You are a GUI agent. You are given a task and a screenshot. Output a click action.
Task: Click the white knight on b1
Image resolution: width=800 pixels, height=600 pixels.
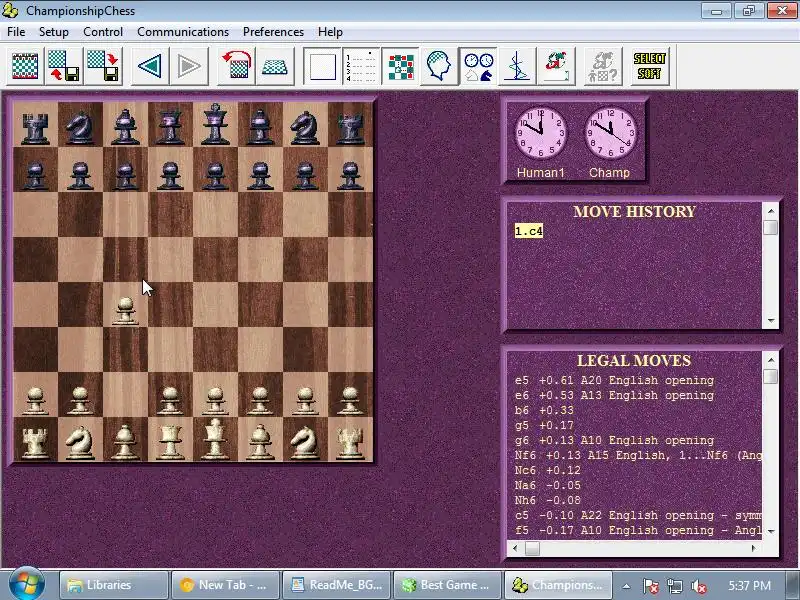click(80, 442)
